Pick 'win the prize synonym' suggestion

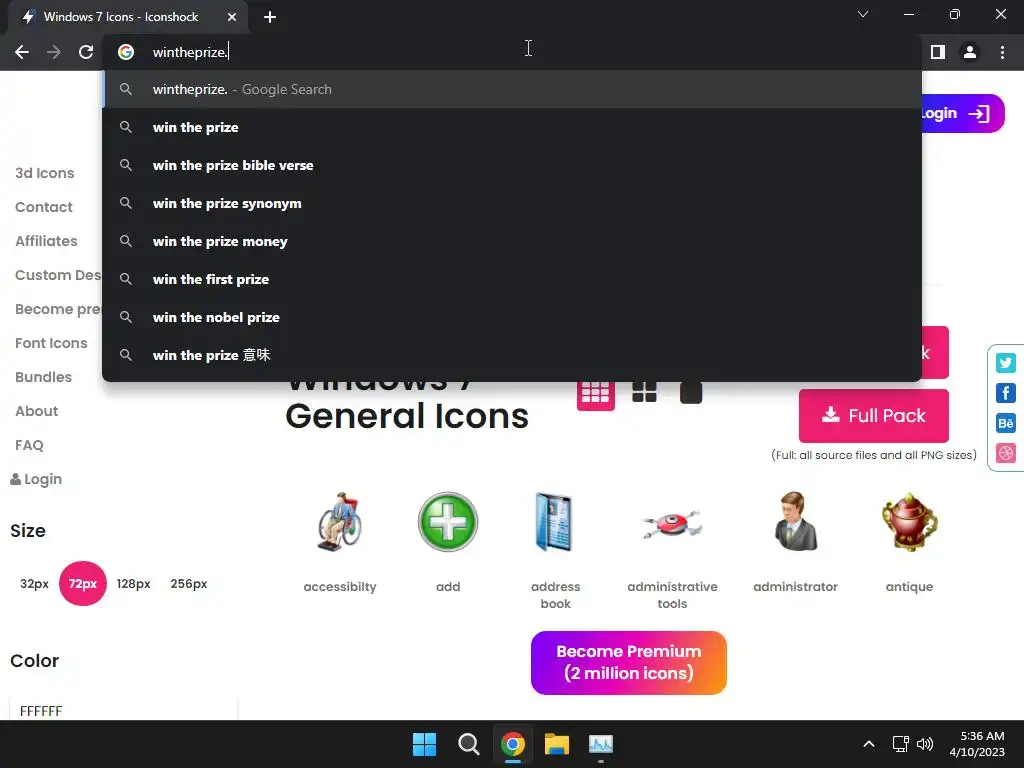click(x=512, y=203)
